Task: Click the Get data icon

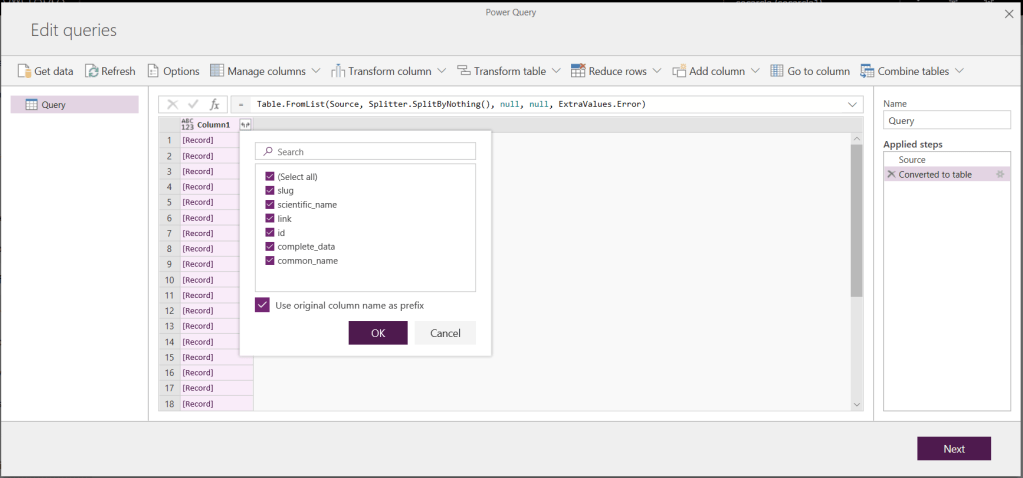Action: point(24,71)
